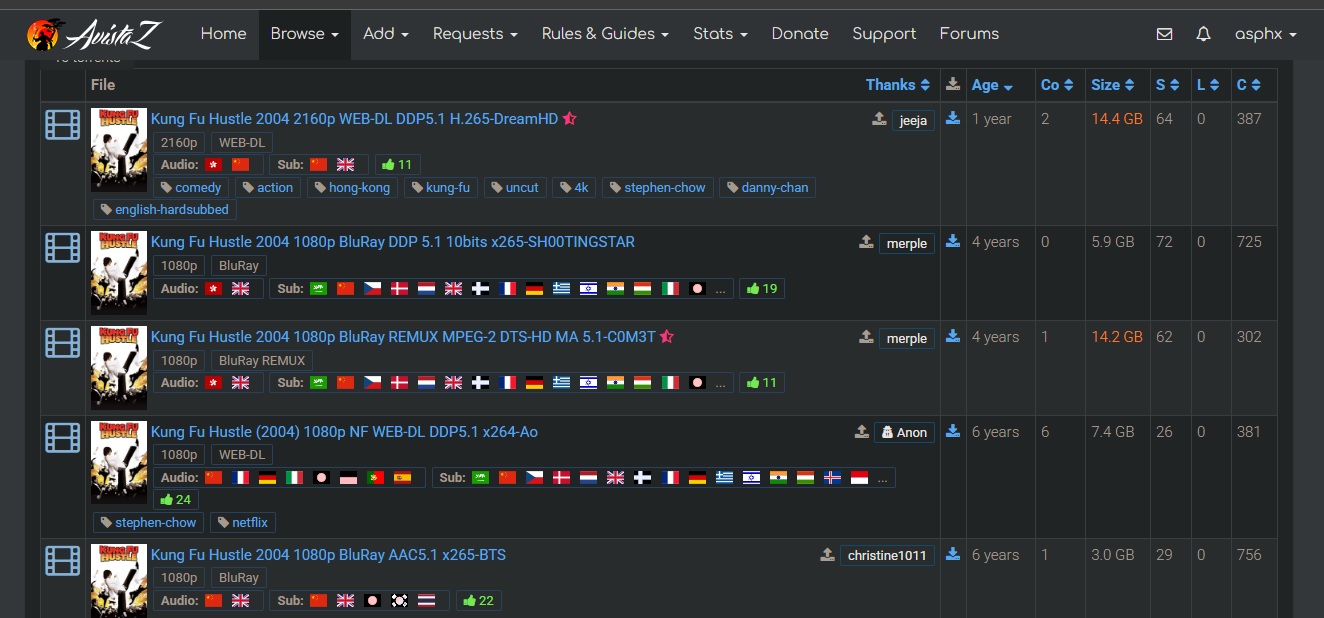Screen dimensions: 1324x618
Task: Open uploader jeeja's profile
Action: 913,120
